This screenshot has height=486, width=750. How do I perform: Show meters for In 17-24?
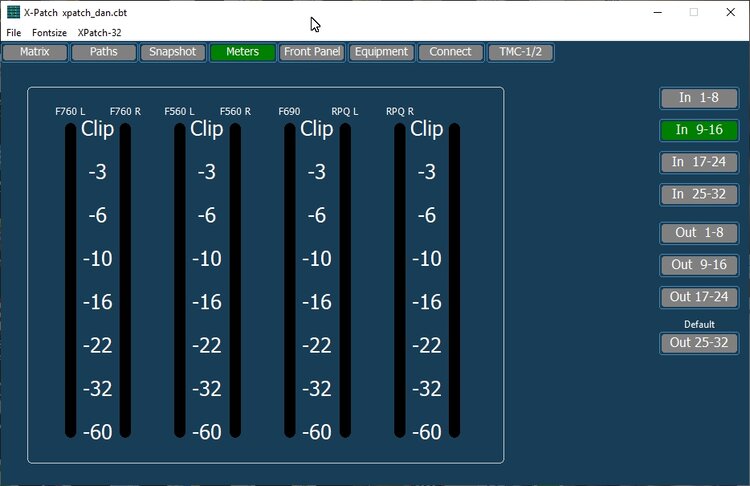point(699,162)
